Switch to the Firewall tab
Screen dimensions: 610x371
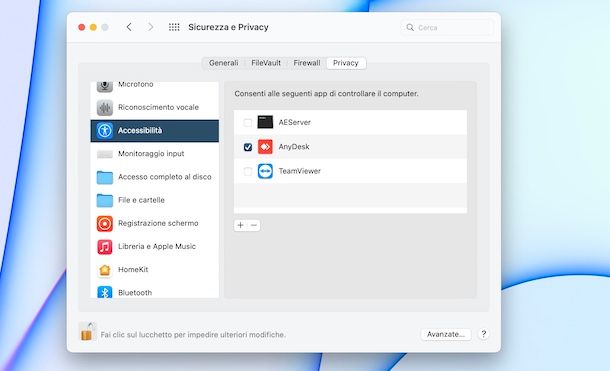[x=307, y=63]
